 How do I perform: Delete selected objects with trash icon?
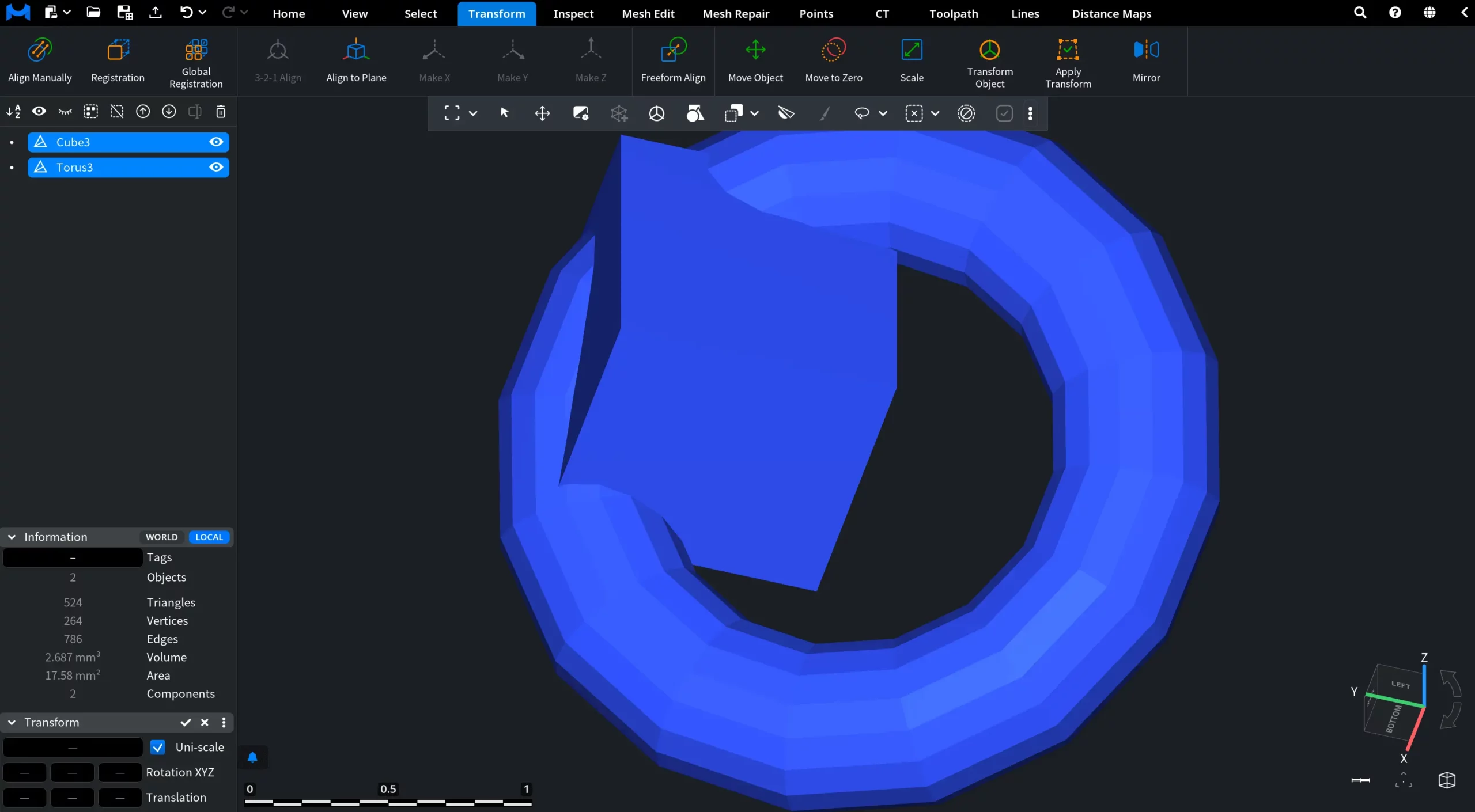point(221,112)
